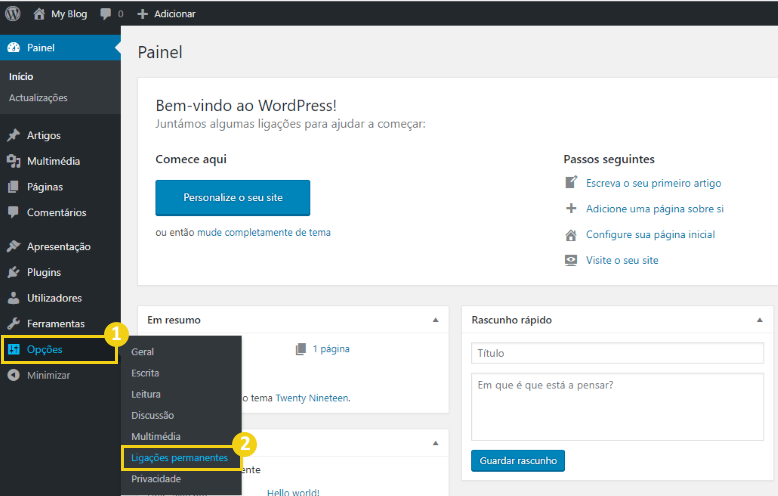Click the Multimédia media icon in the sidebar
The image size is (778, 496).
click(x=14, y=161)
